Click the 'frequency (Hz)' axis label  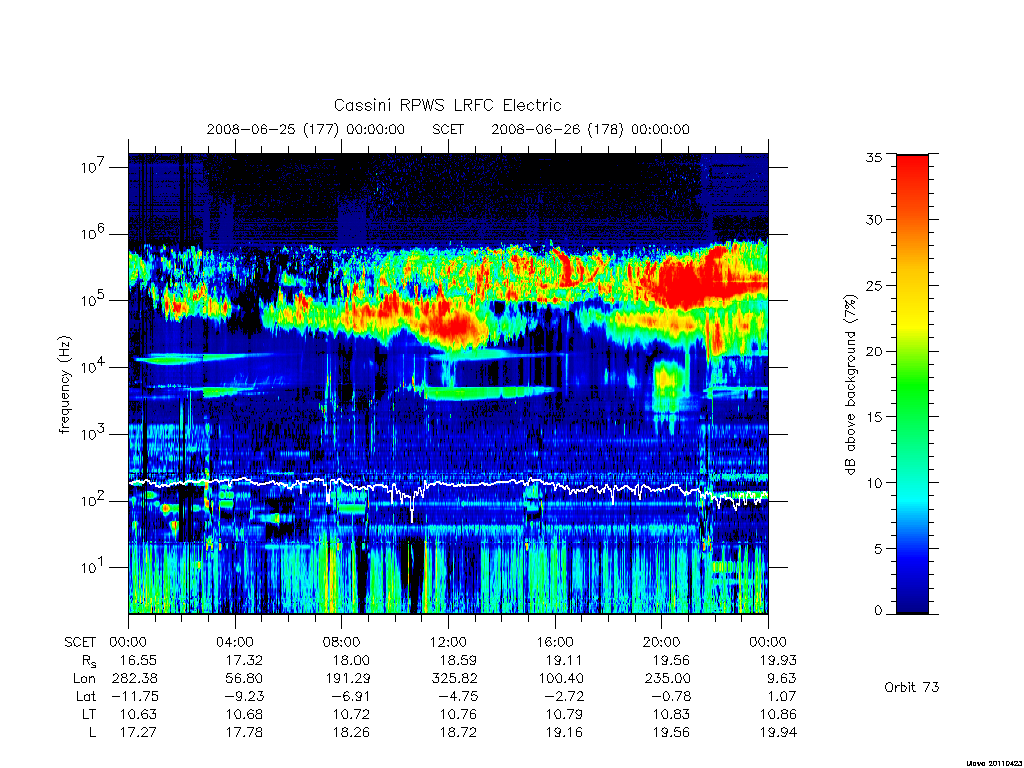tap(64, 385)
